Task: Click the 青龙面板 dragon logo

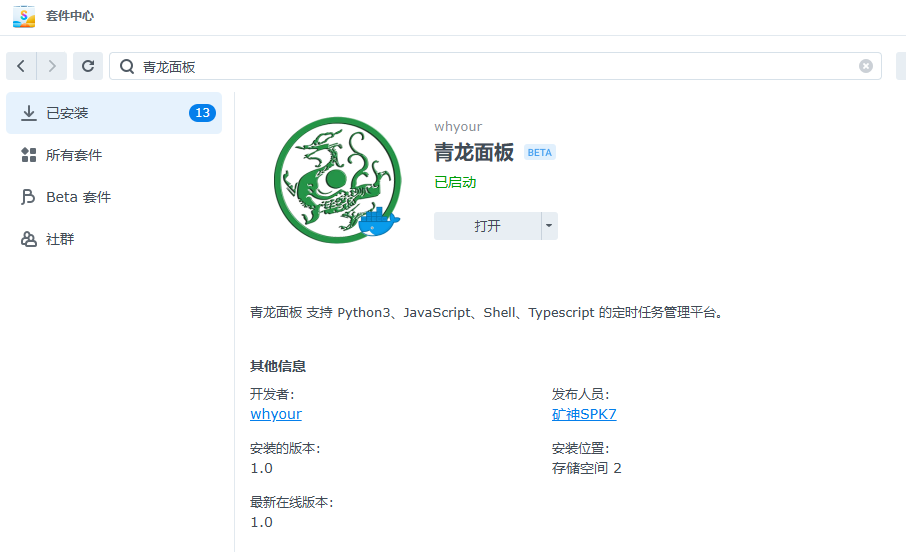Action: point(337,180)
